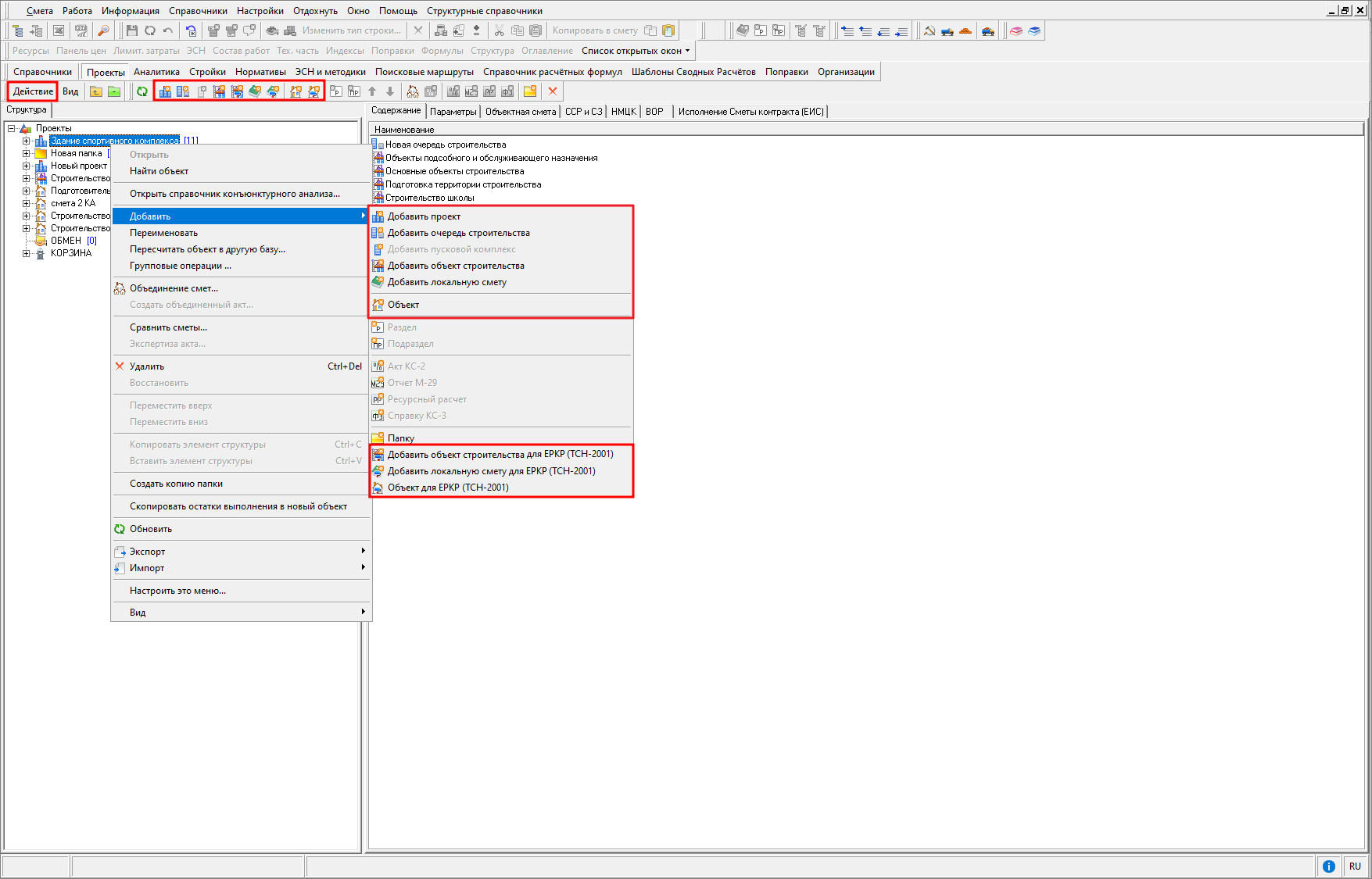This screenshot has width=1372, height=879.
Task: Open the Список открытых окон dropdown
Action: click(636, 51)
